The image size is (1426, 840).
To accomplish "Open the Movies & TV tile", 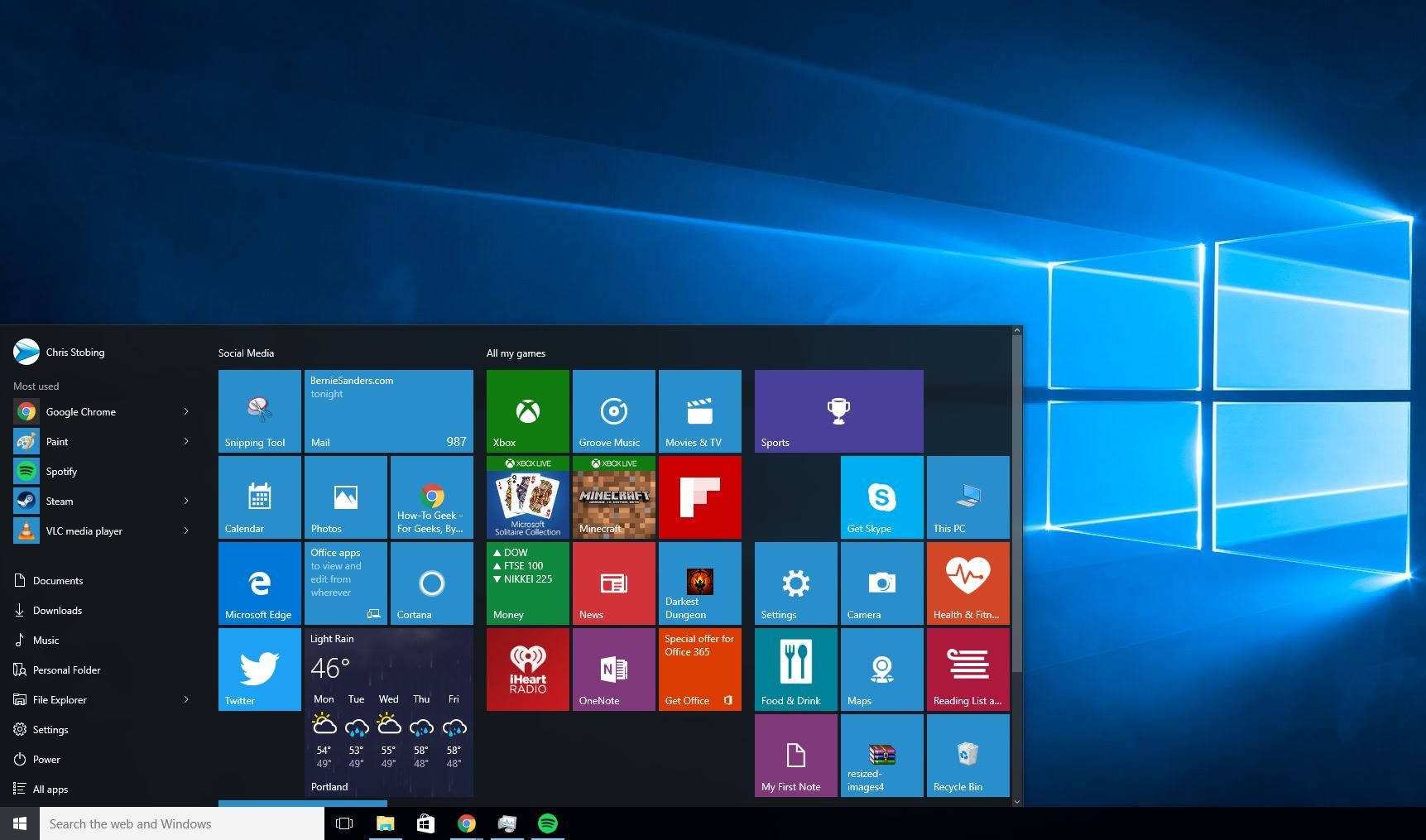I will pyautogui.click(x=700, y=411).
